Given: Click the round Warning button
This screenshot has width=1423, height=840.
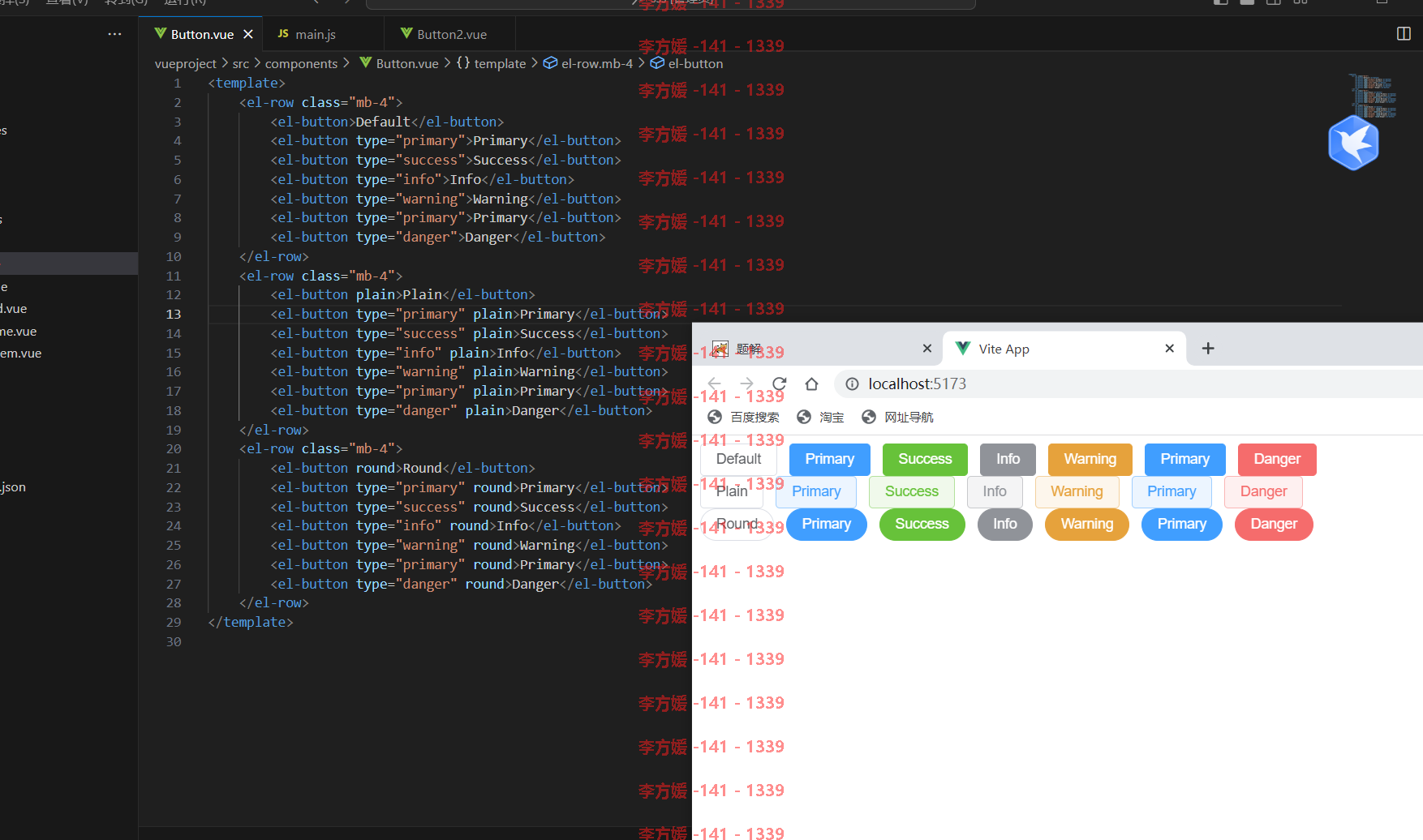Looking at the screenshot, I should [1086, 524].
